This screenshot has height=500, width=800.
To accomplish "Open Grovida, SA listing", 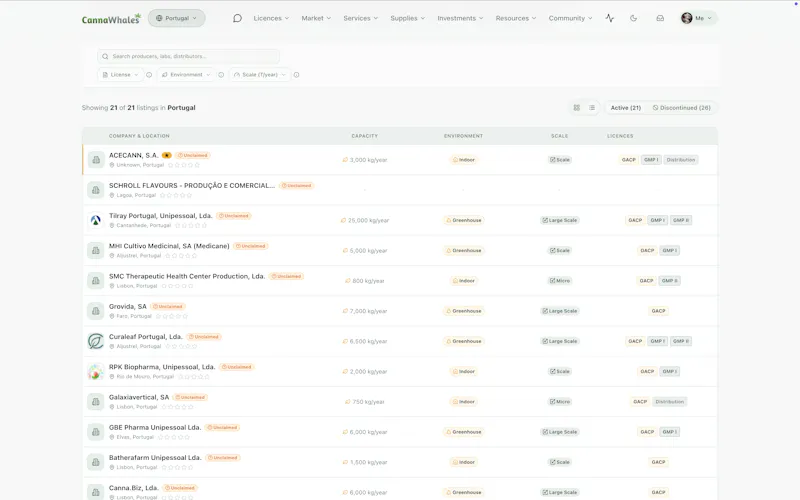I will click(128, 307).
